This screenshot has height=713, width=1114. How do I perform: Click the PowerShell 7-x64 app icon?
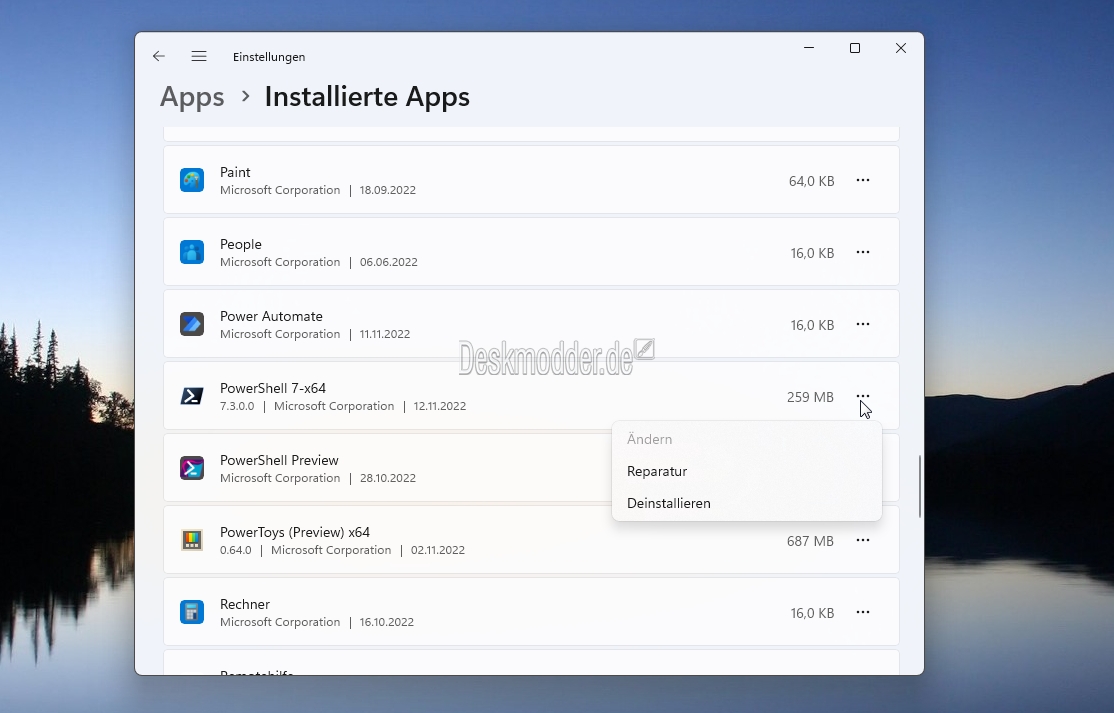[x=192, y=396]
